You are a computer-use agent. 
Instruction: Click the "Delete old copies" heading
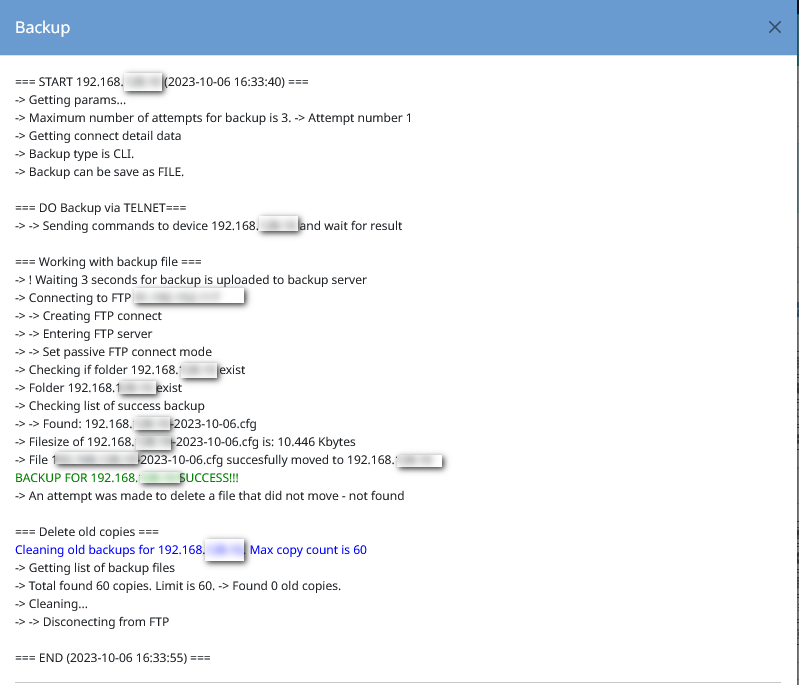[87, 532]
